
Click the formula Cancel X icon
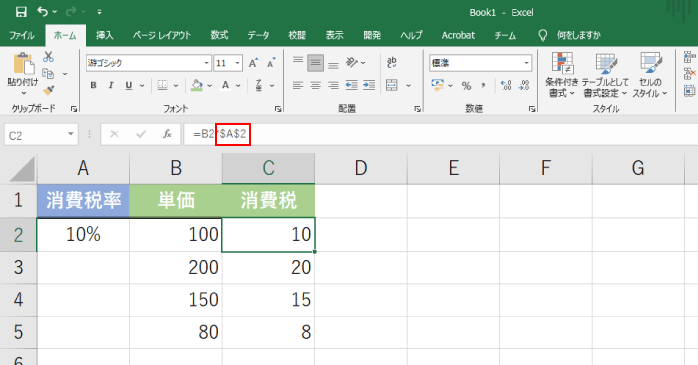[x=114, y=134]
